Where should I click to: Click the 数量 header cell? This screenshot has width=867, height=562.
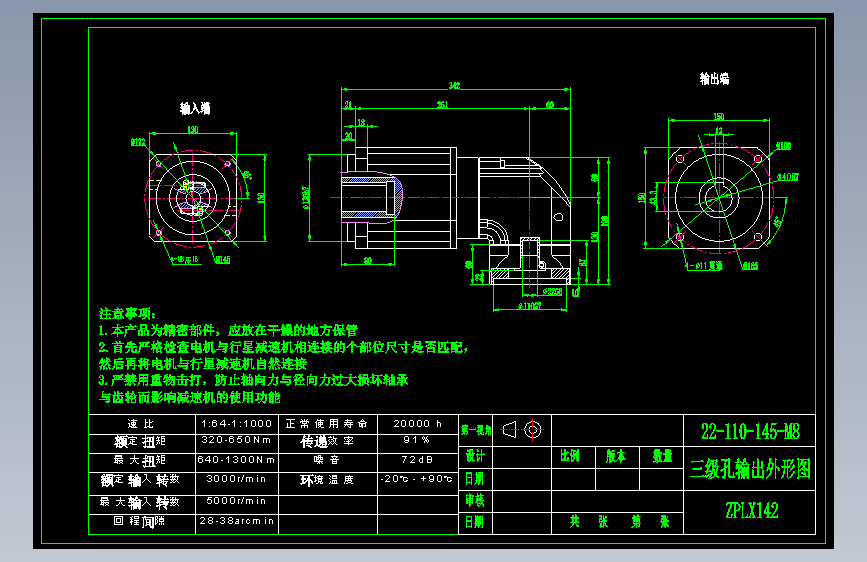tap(662, 456)
